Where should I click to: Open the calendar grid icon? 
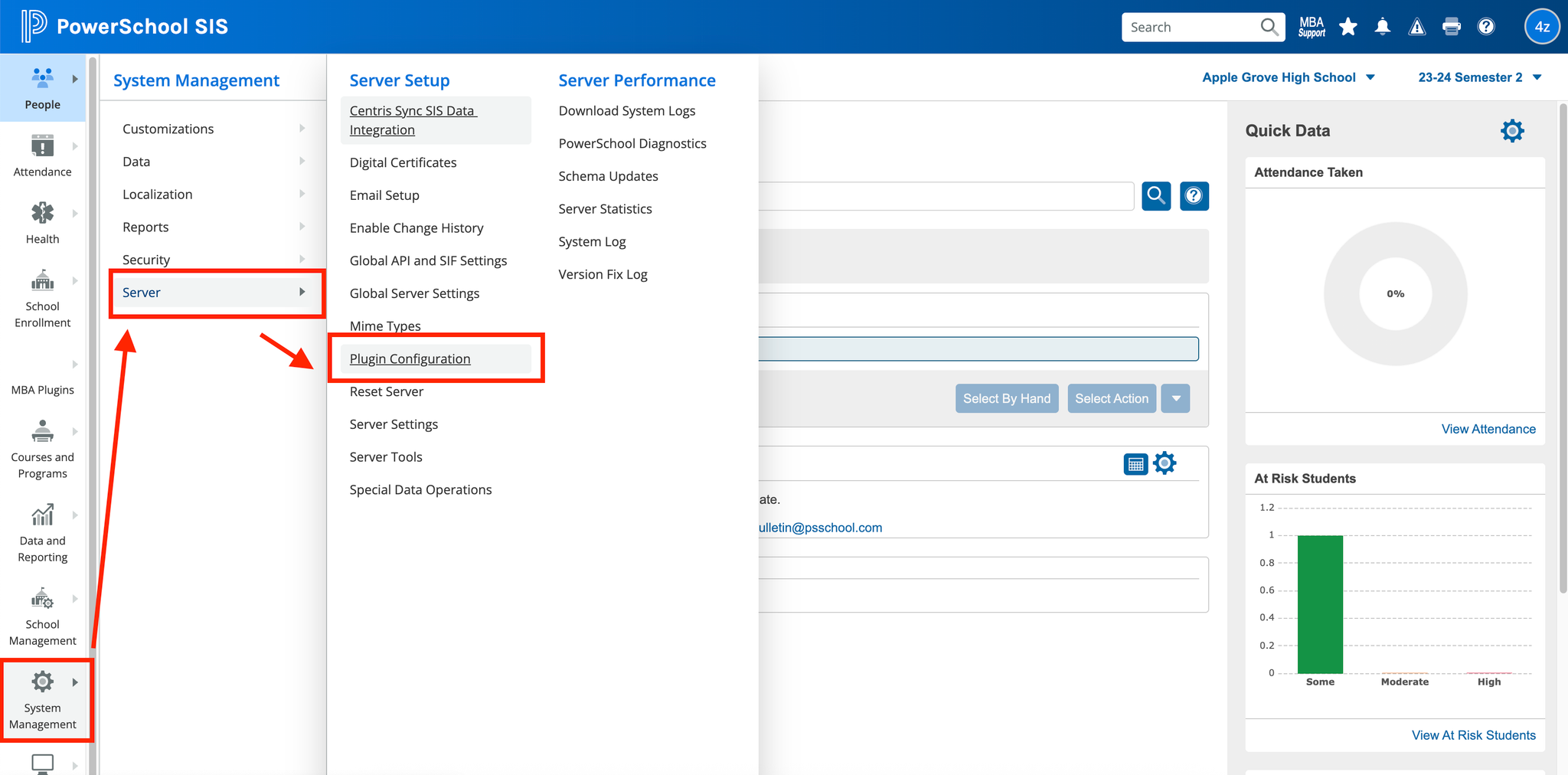pyautogui.click(x=1135, y=464)
